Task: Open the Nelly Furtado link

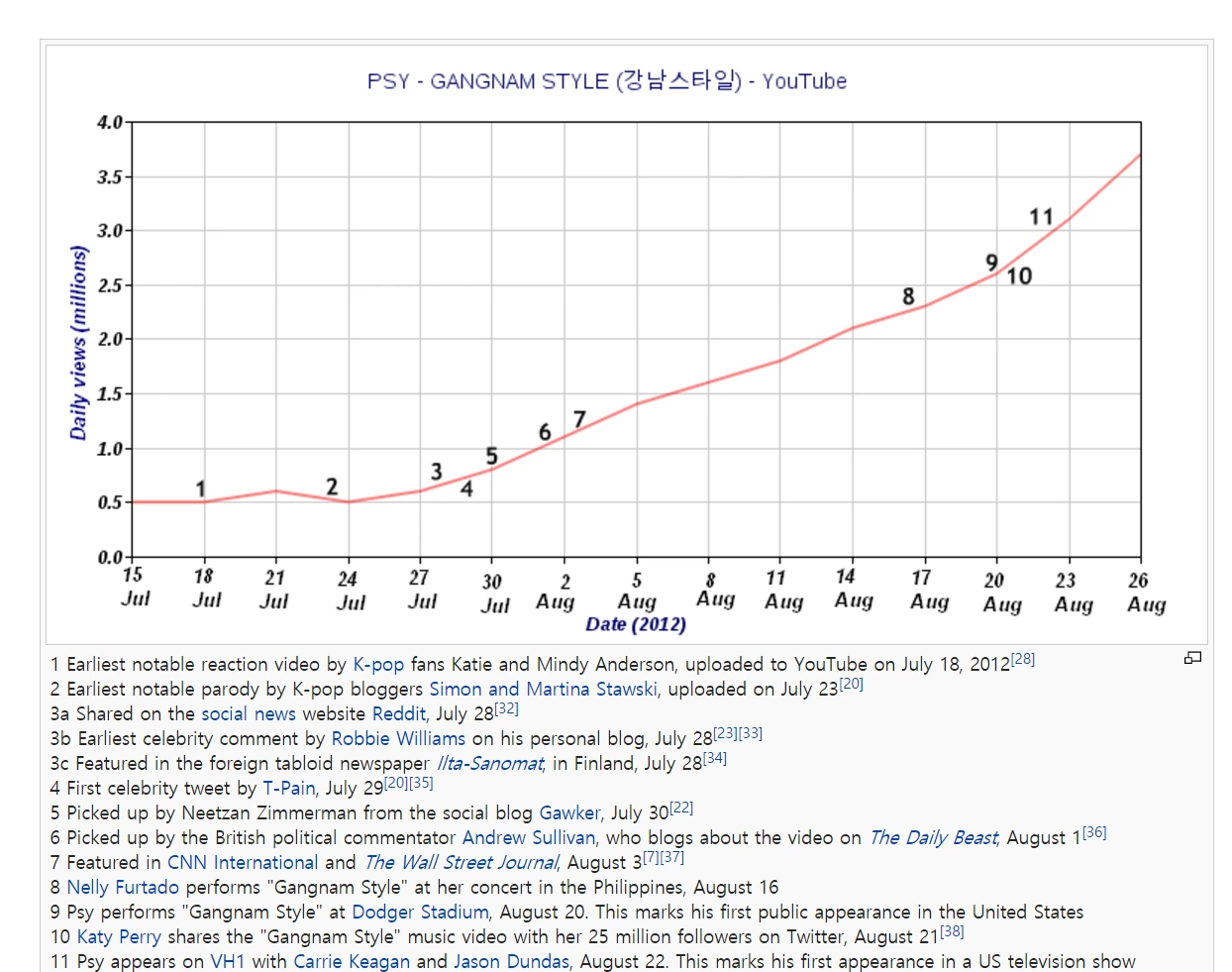Action: tap(123, 887)
